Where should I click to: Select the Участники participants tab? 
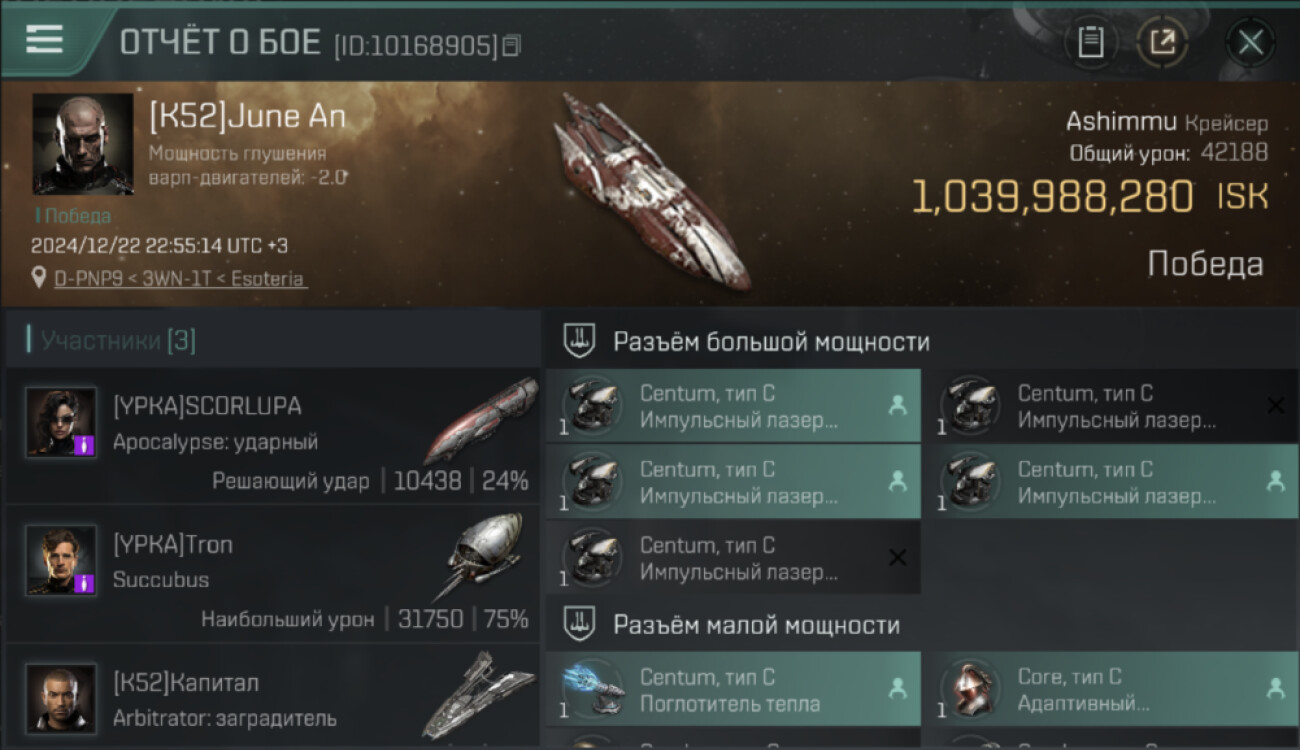click(x=112, y=341)
